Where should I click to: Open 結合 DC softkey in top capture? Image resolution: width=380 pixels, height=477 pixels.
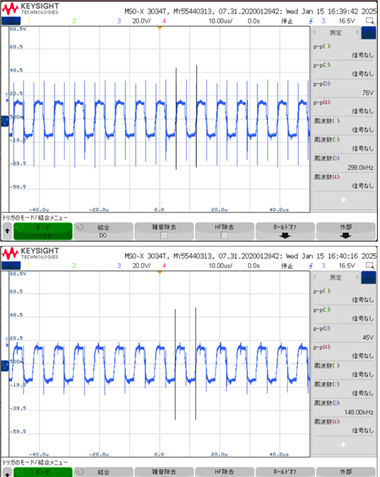103,231
